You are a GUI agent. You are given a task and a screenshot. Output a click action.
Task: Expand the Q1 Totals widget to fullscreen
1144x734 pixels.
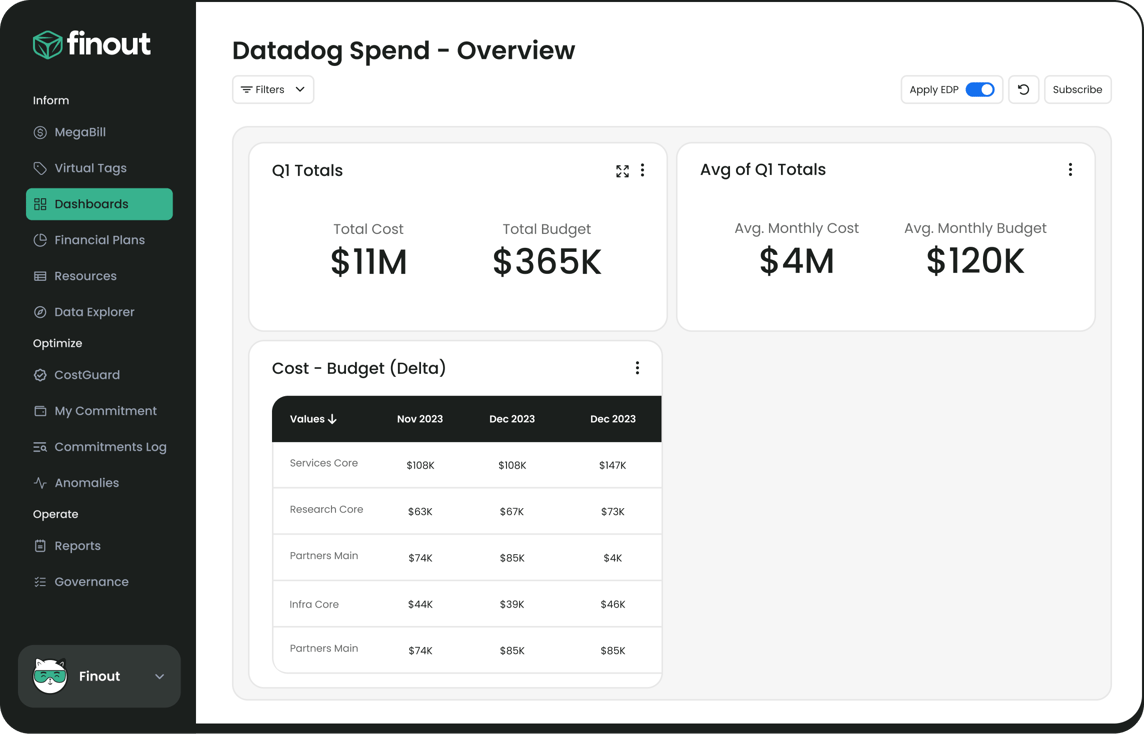point(622,171)
